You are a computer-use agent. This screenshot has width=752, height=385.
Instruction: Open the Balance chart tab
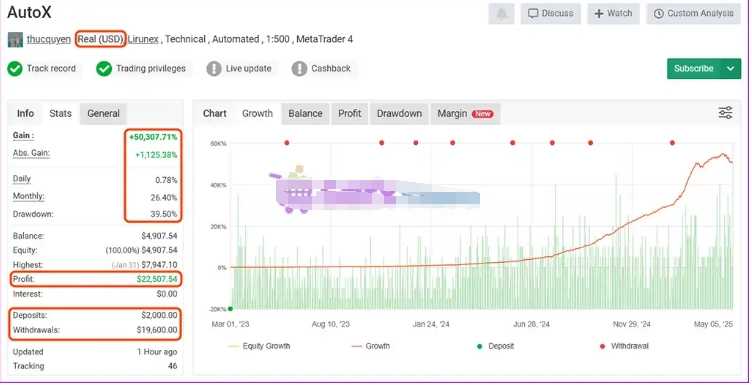[305, 114]
